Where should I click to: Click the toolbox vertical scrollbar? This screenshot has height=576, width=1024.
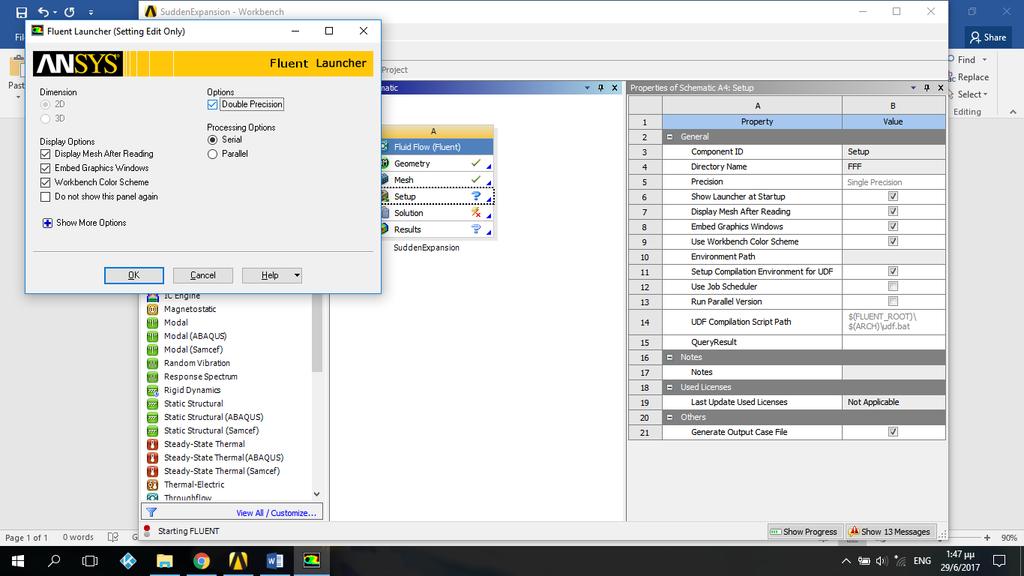click(317, 333)
